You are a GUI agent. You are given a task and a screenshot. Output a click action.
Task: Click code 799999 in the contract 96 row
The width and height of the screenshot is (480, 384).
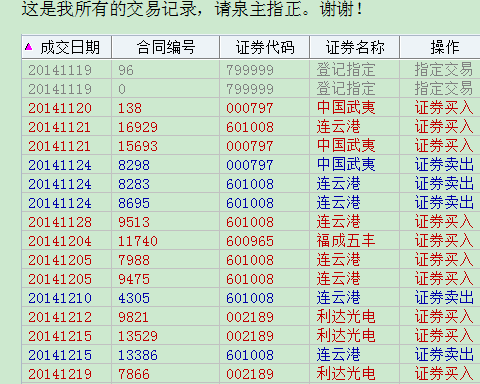[250, 70]
